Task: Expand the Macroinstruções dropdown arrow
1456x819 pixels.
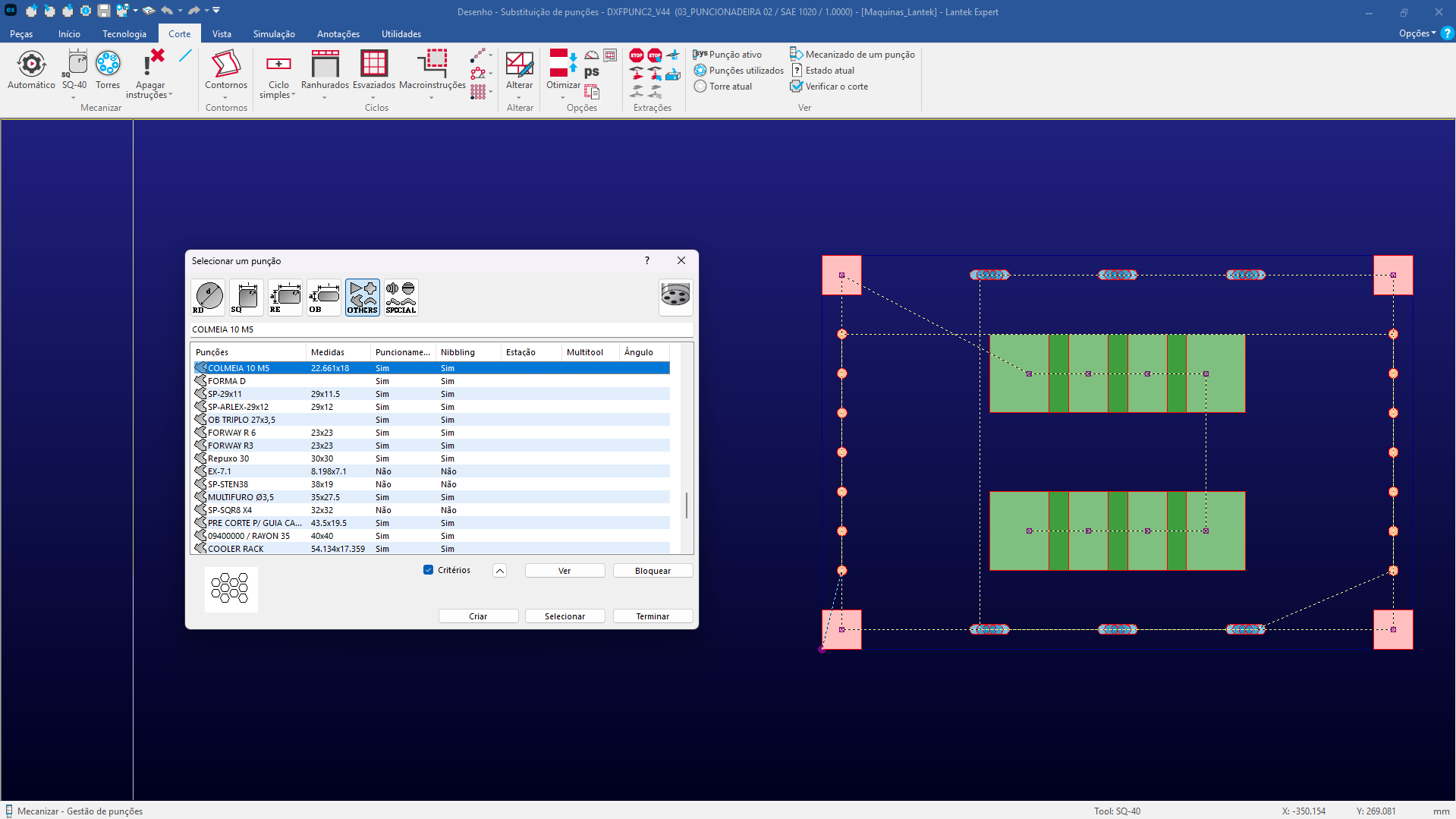Action: [x=432, y=97]
